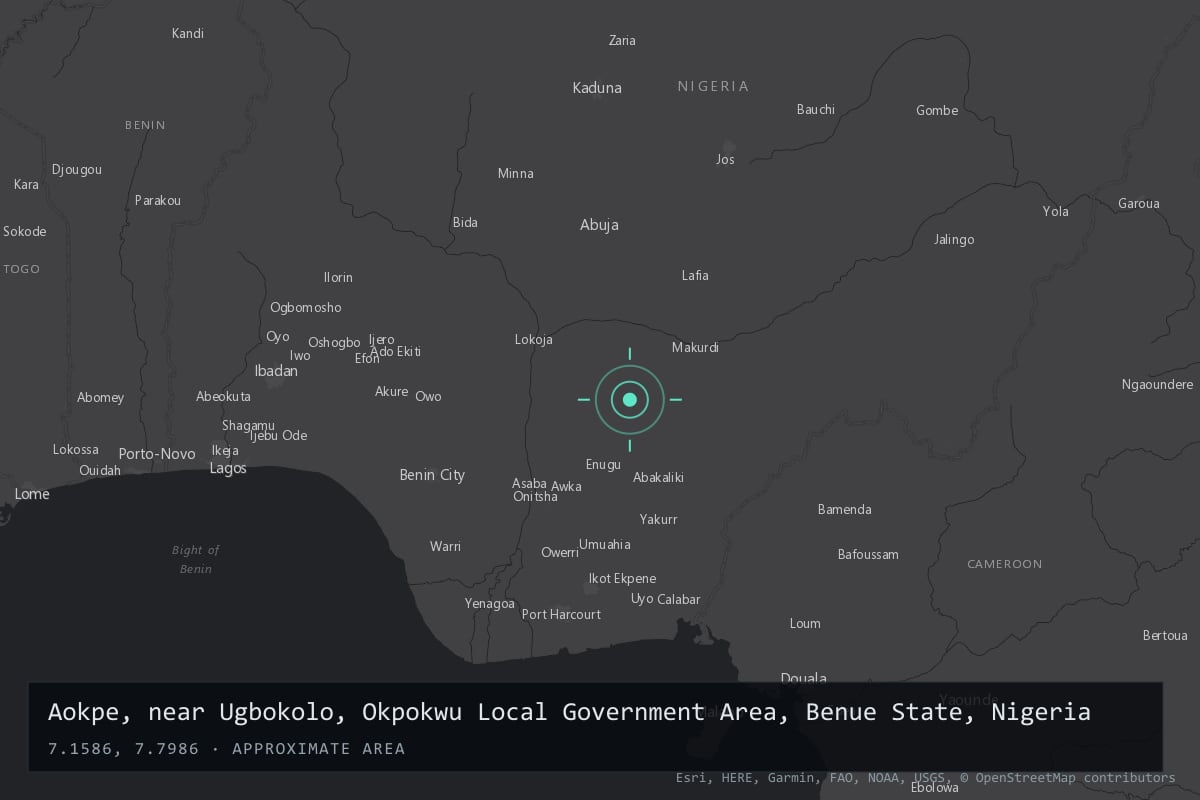
Task: Click the teal location target marker
Action: (x=630, y=400)
